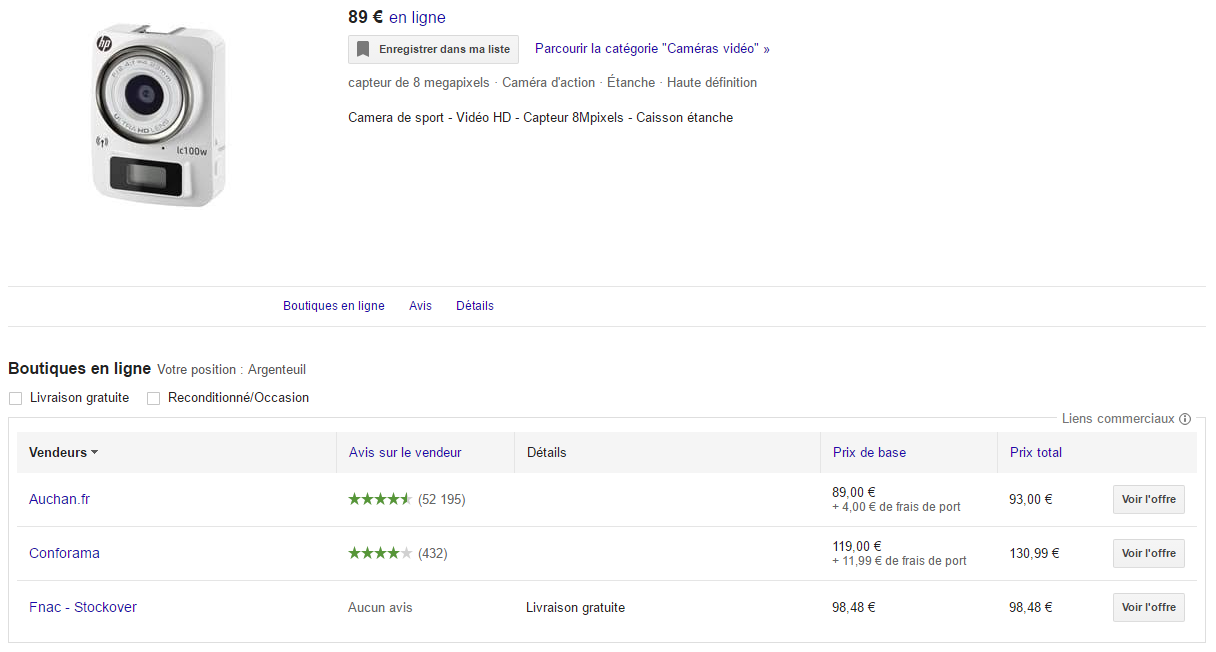This screenshot has height=652, width=1216.
Task: Click the Détails column header
Action: click(546, 452)
